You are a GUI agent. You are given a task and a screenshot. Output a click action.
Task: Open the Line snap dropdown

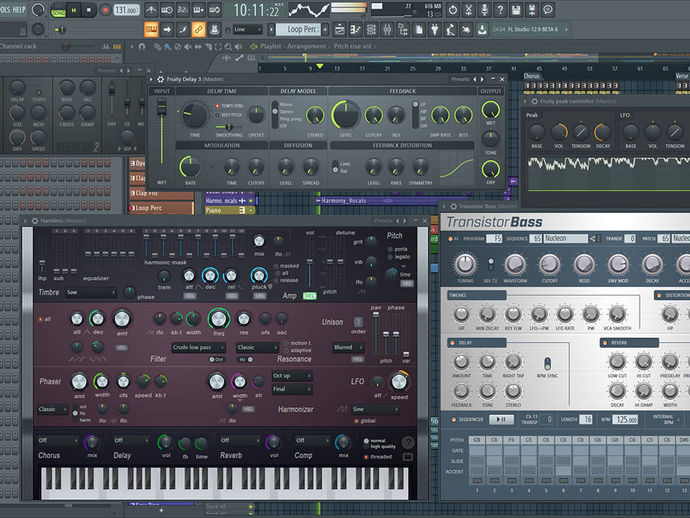pyautogui.click(x=248, y=30)
